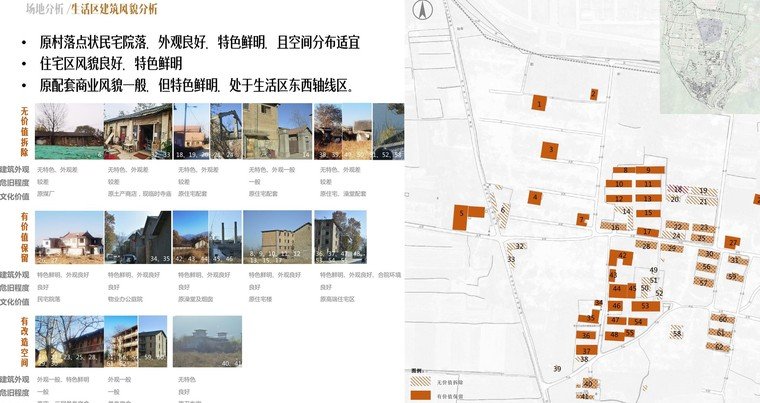Viewport: 760px width, 403px height.
Task: Open the photo above 原高端住宅区
Action: 340,237
